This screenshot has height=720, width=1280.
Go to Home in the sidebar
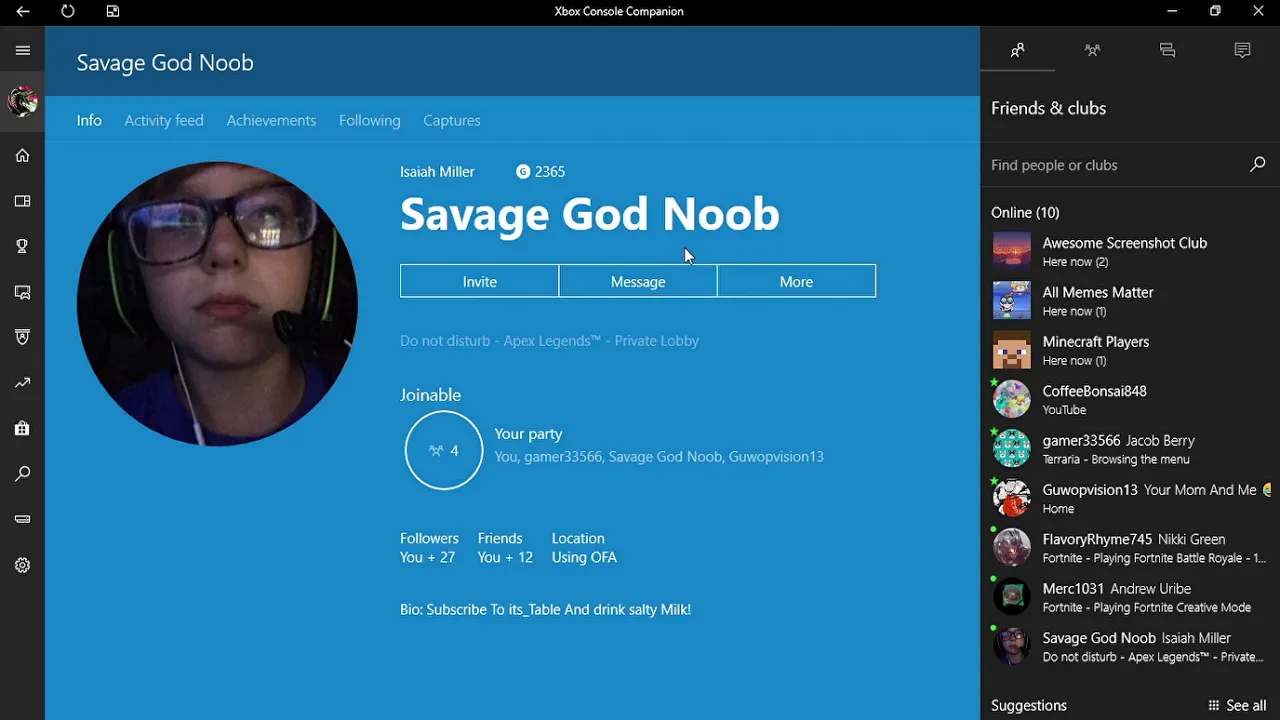click(x=22, y=155)
